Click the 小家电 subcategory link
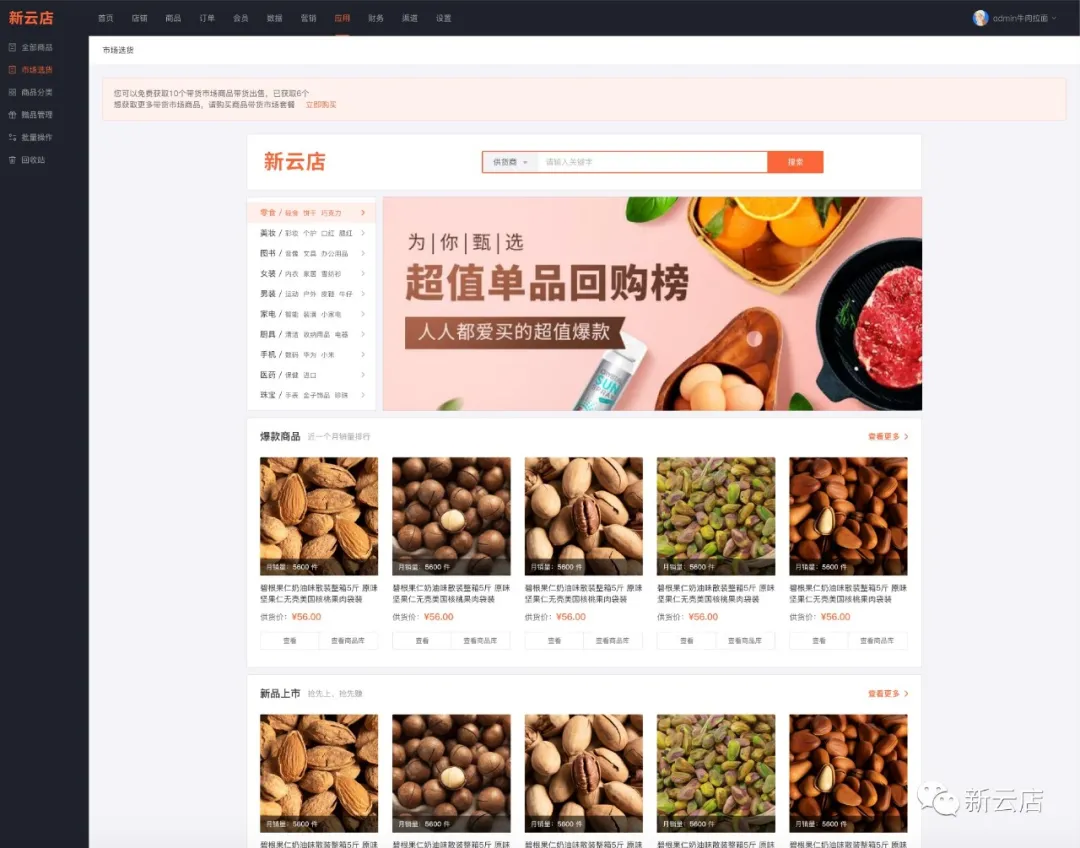The height and width of the screenshot is (848, 1080). tap(331, 314)
